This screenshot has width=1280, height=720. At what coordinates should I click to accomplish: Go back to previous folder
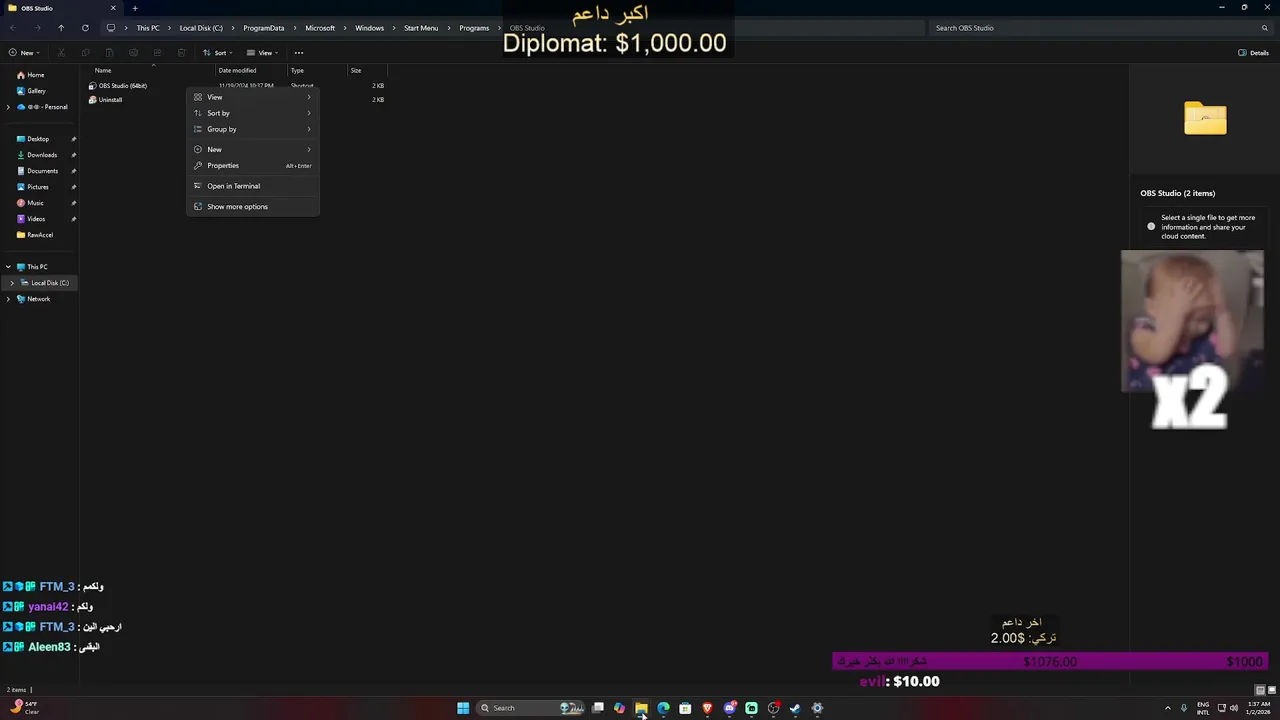click(13, 28)
